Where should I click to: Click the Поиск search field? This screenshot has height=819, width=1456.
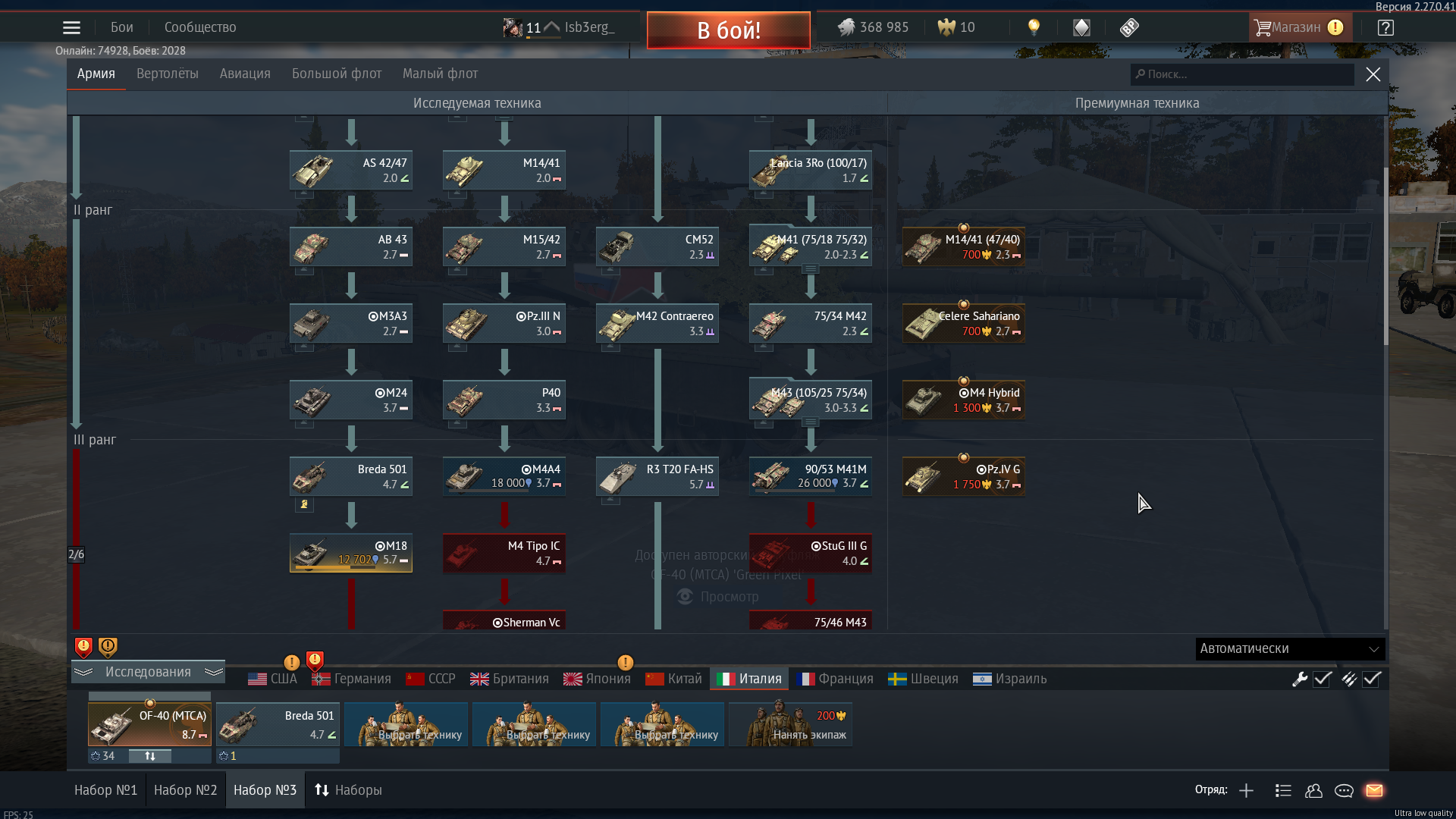(x=1242, y=74)
